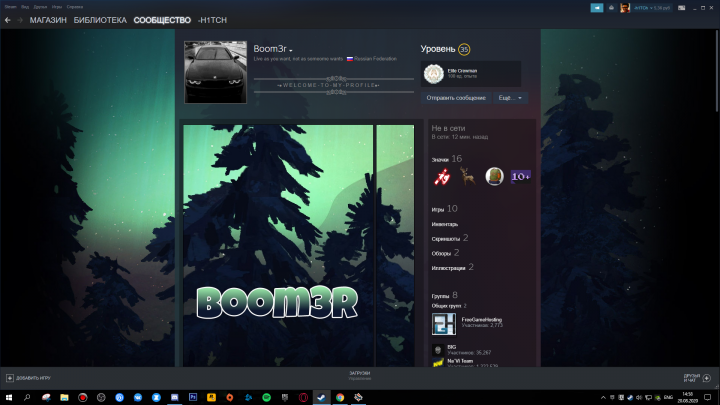Open the Друзья menu
This screenshot has height=405, width=720.
click(x=40, y=7)
